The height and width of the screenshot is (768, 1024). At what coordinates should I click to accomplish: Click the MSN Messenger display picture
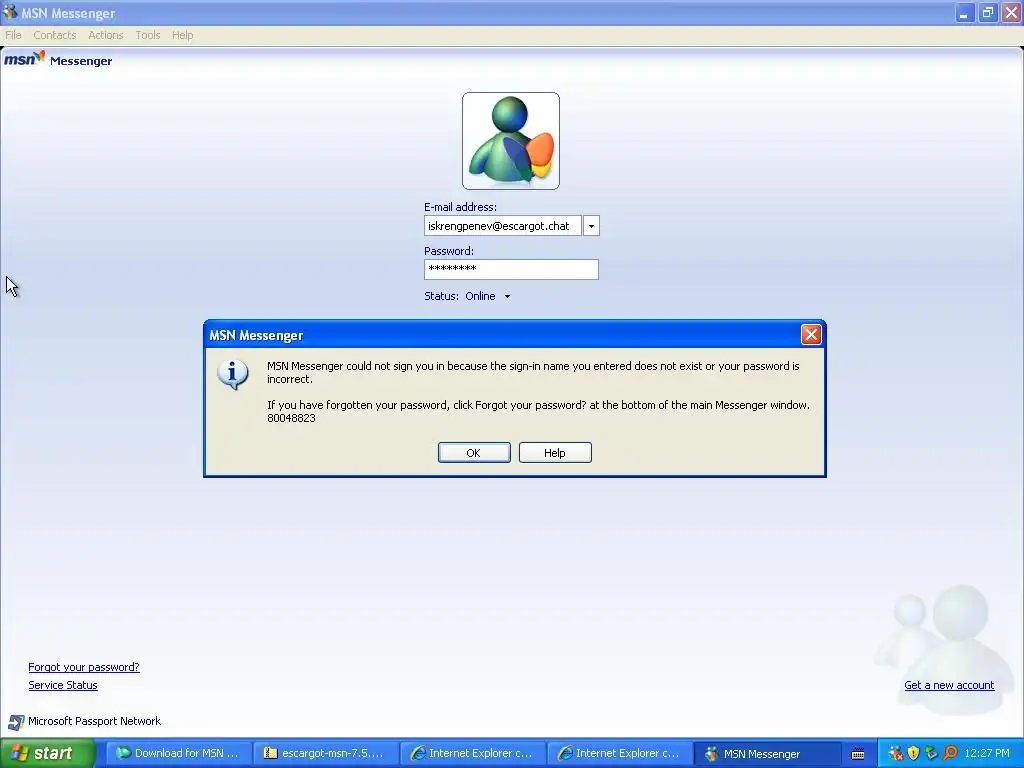(511, 141)
